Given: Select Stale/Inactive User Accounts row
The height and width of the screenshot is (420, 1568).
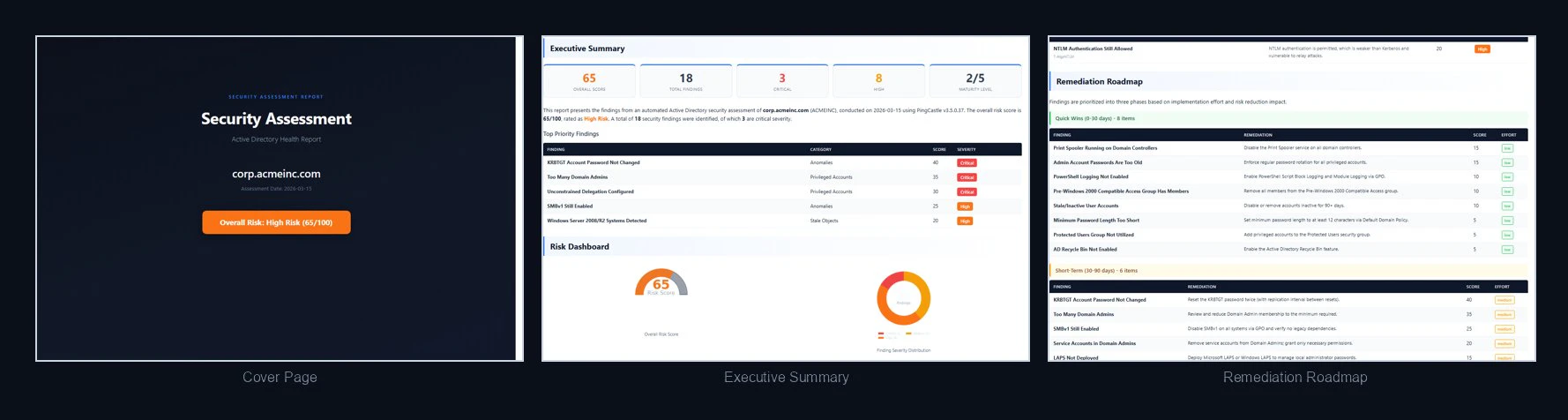Looking at the screenshot, I should [x=1288, y=206].
